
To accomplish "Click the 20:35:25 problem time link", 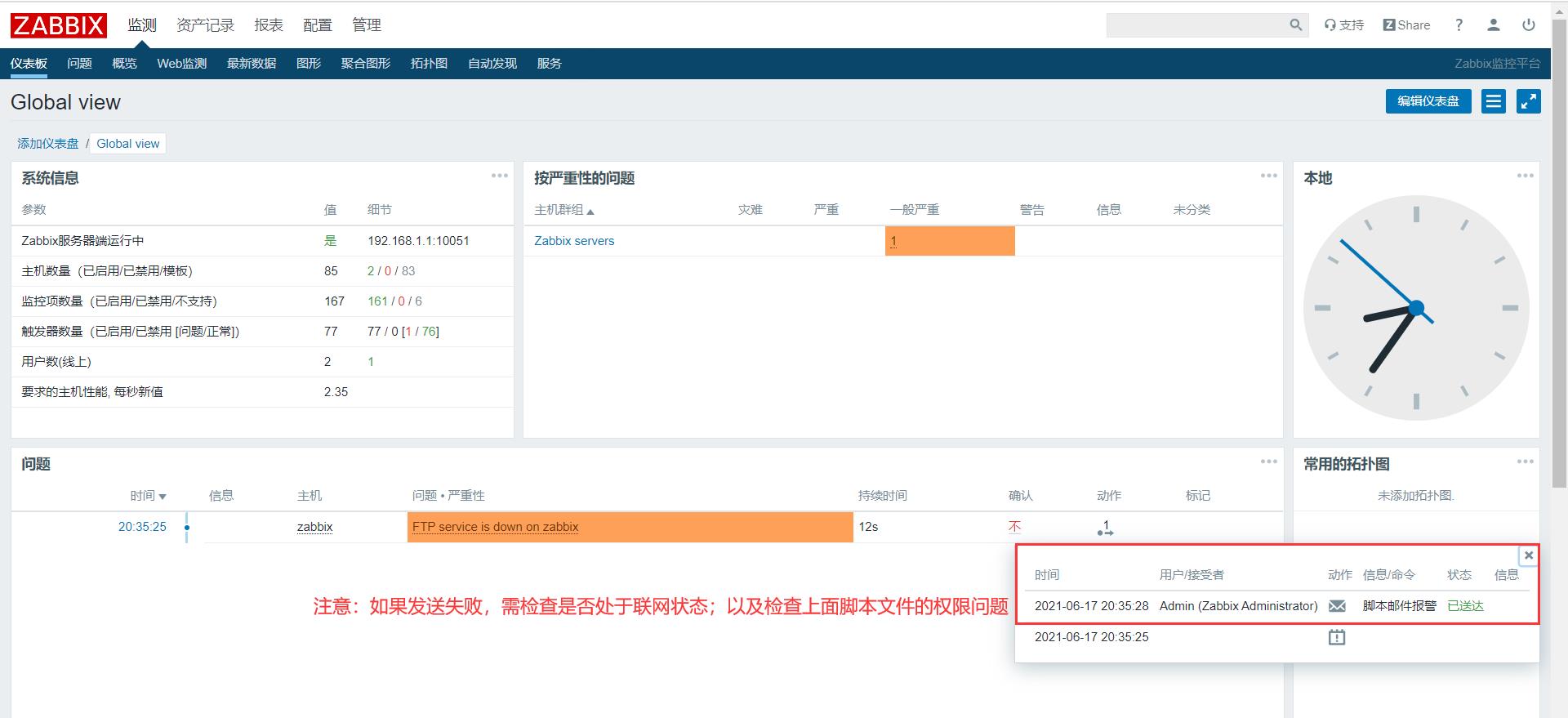I will [142, 527].
